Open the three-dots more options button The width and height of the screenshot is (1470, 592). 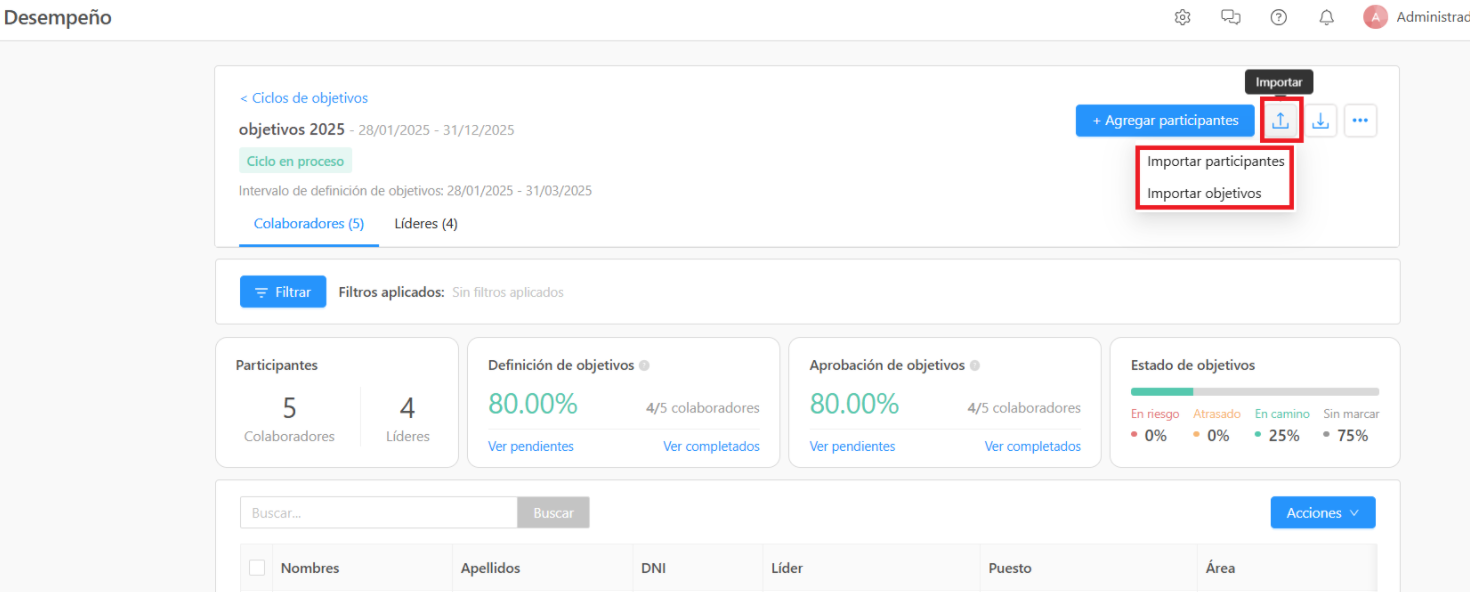[x=1360, y=121]
